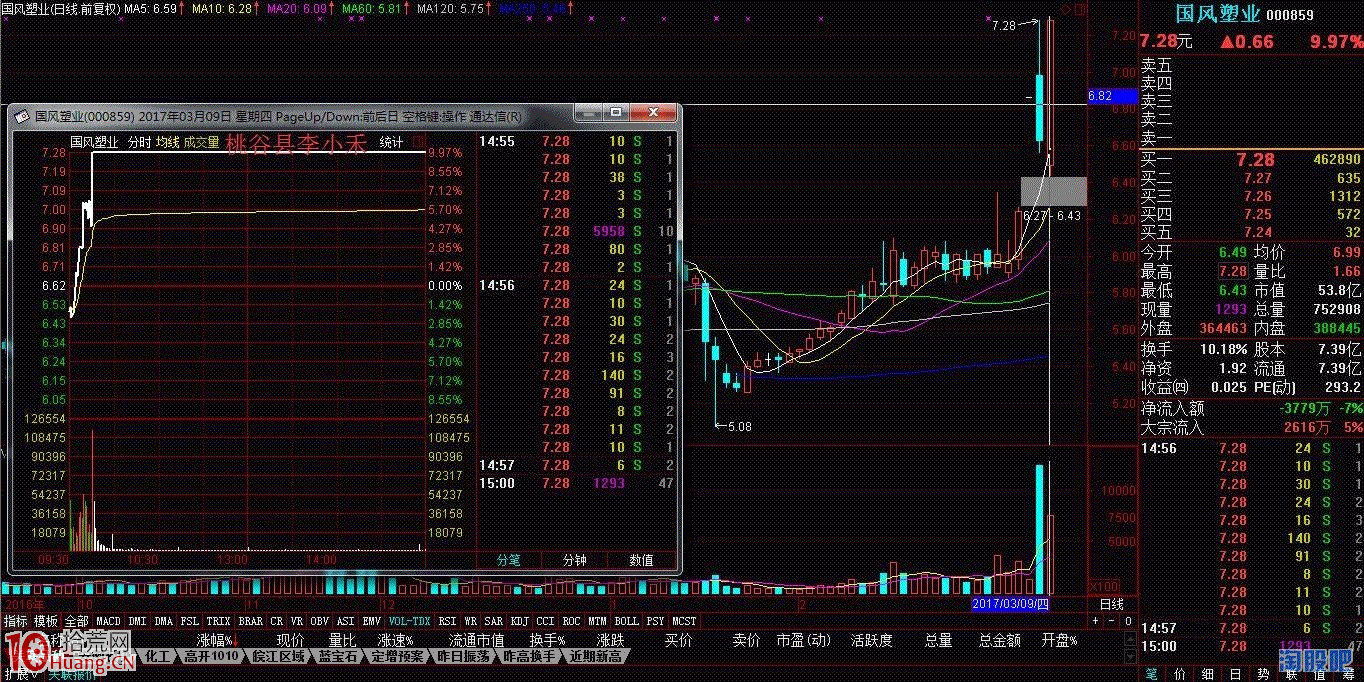Screen dimensions: 1364x682
Task: Select the FSL indicator tab
Action: tap(190, 621)
